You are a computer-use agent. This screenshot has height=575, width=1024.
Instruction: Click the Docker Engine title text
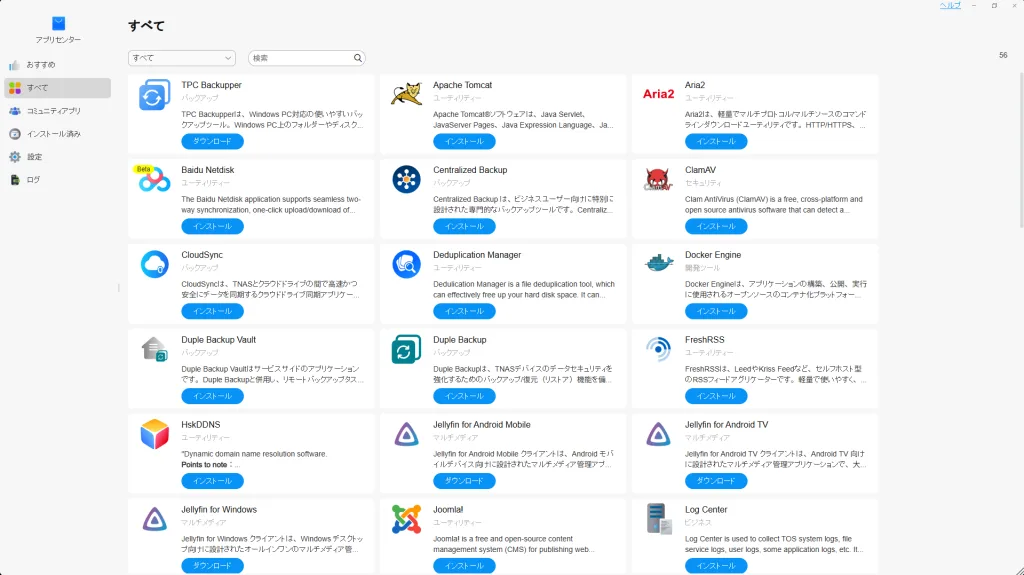pyautogui.click(x=712, y=255)
